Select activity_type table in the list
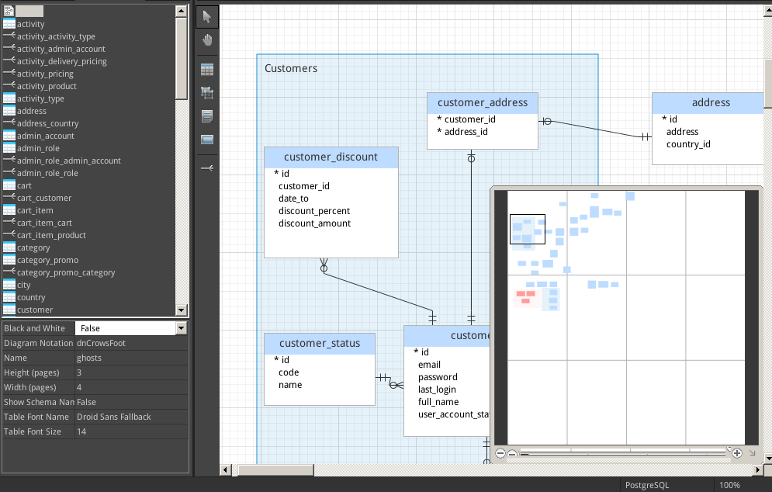This screenshot has width=772, height=492. [40, 98]
